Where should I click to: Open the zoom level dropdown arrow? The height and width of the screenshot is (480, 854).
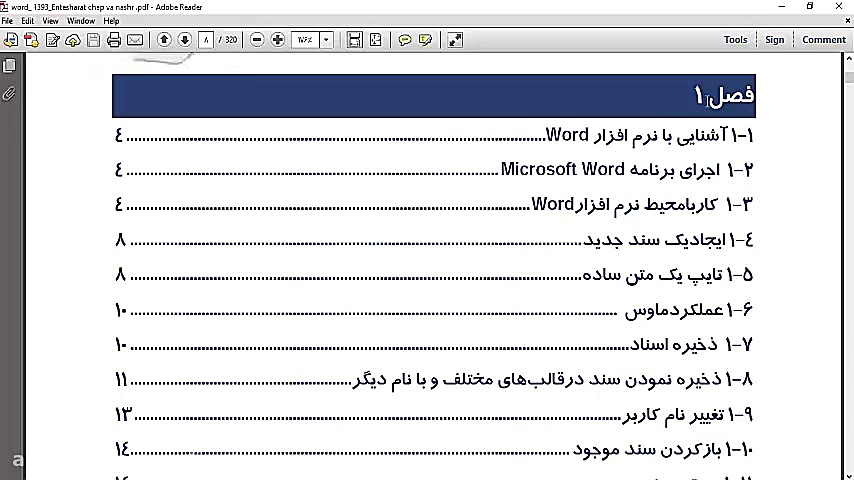point(326,40)
